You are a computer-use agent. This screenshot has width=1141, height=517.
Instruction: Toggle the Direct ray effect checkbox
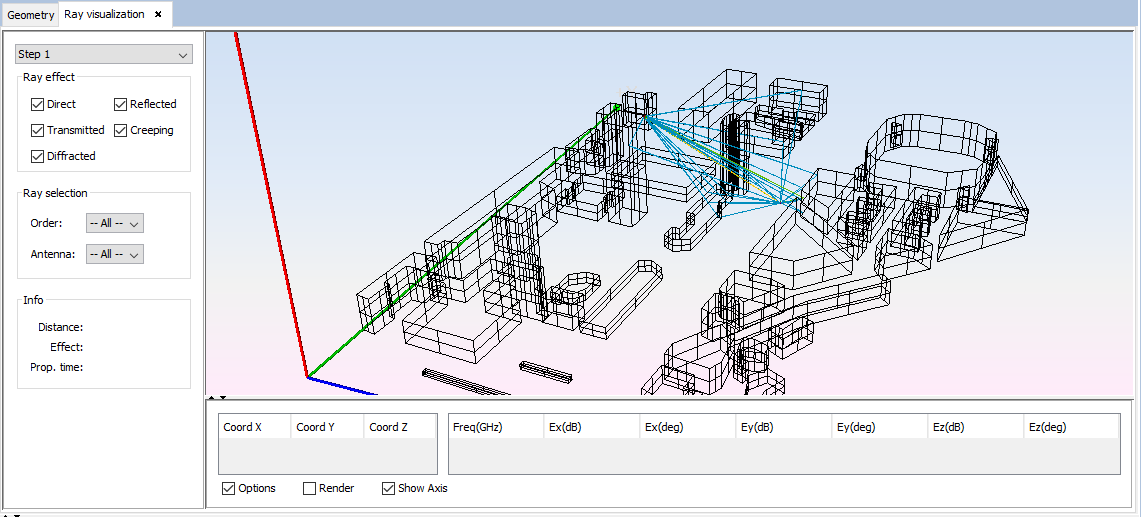point(38,104)
